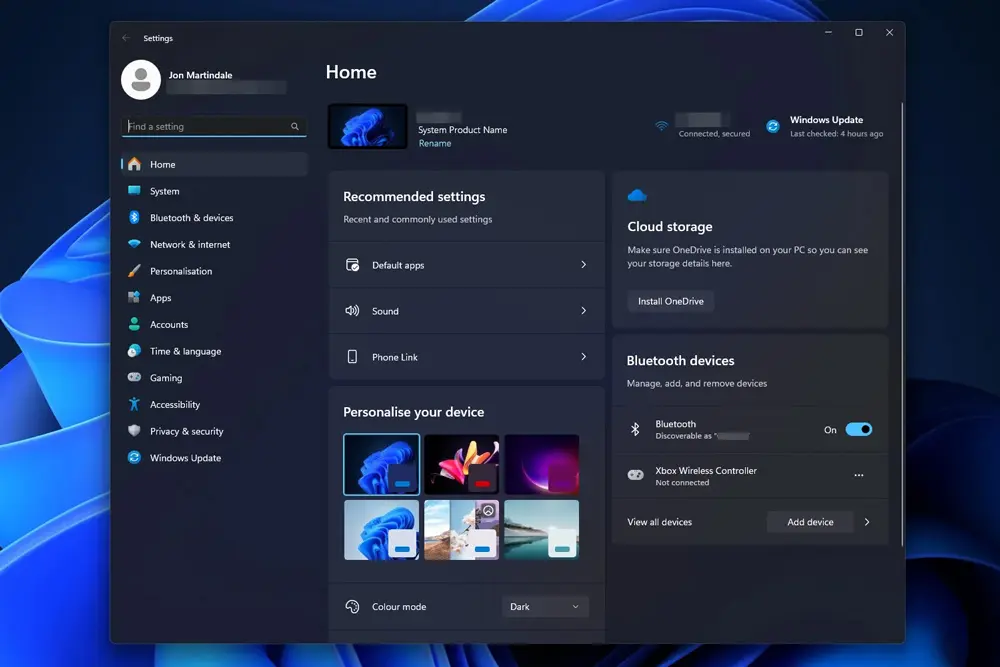Open the Apps settings page
1000x667 pixels.
tap(214, 298)
